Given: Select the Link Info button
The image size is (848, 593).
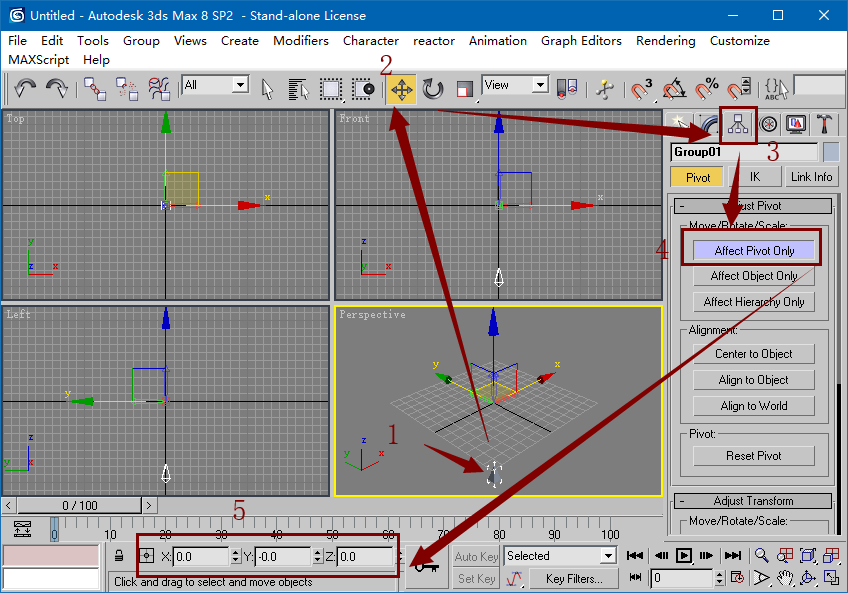Looking at the screenshot, I should [x=811, y=177].
